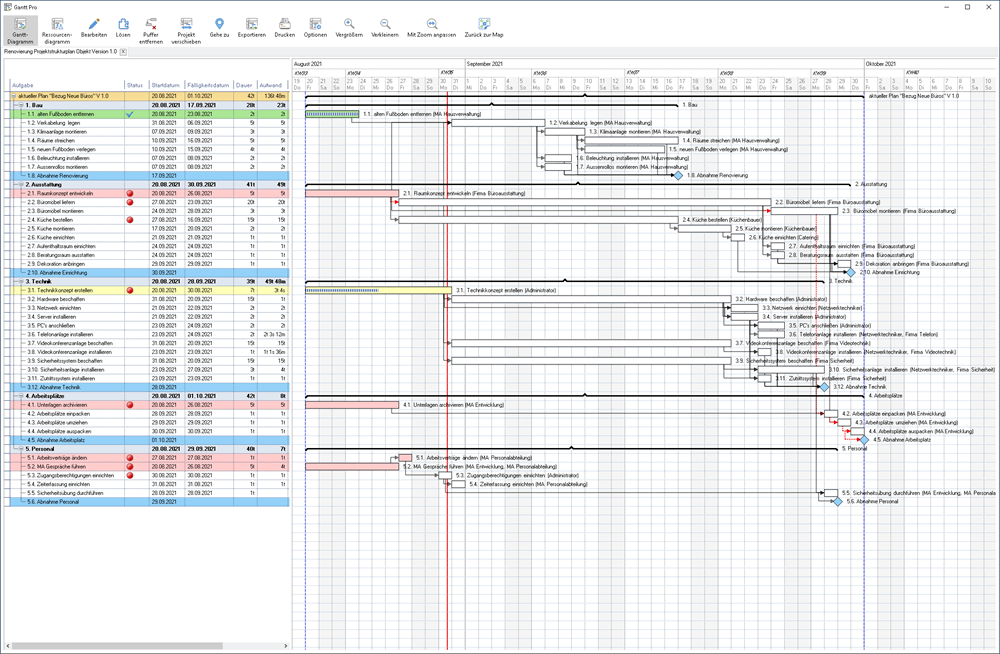Click start date 31.08.2021 of 3.2 Hardware beschaffen

[x=166, y=299]
